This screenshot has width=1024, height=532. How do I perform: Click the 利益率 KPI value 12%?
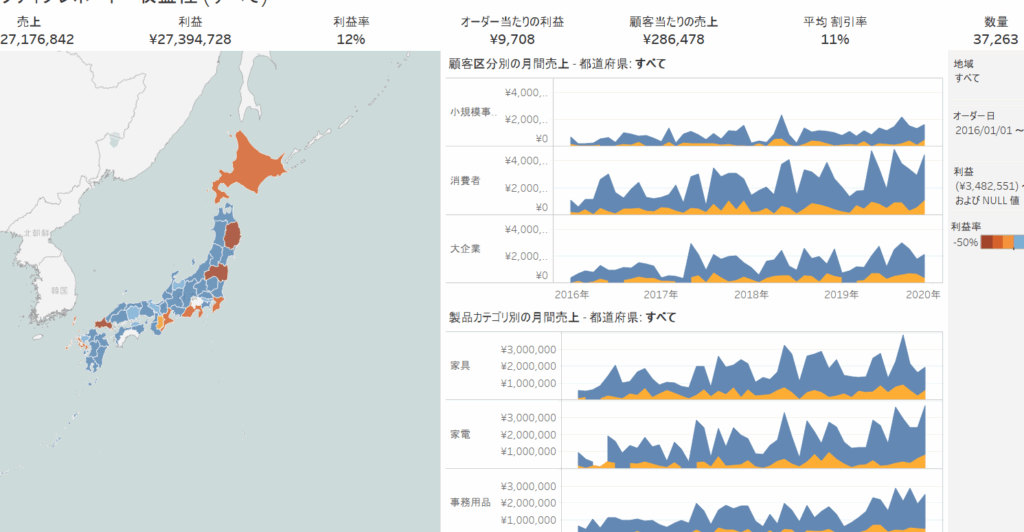tap(351, 39)
